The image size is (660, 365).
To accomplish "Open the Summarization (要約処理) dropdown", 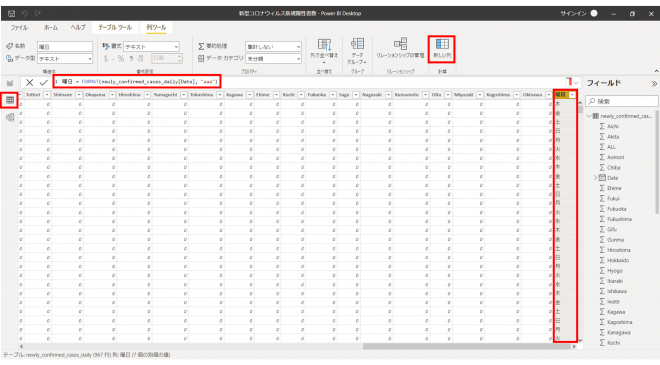I will pos(273,46).
